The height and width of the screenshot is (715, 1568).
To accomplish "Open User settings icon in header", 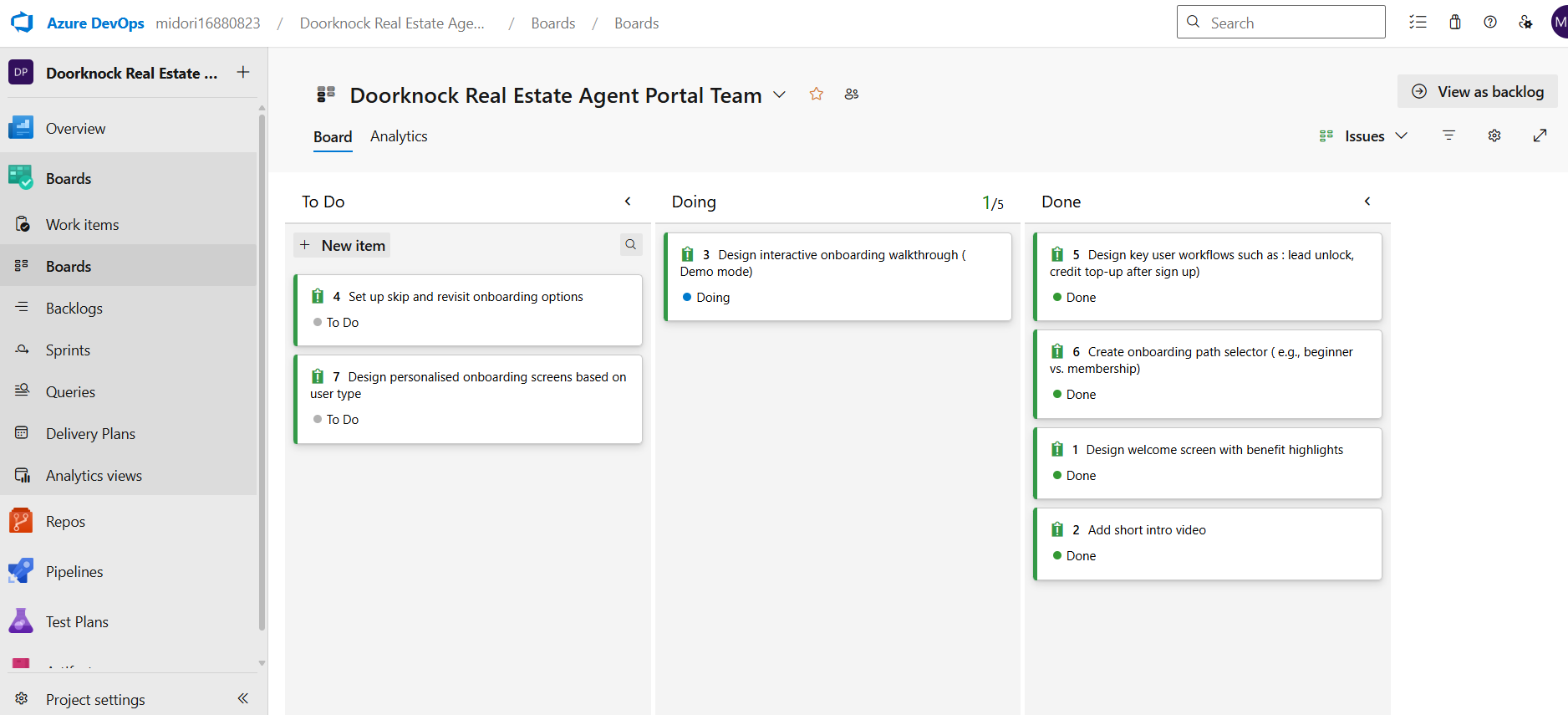I will coord(1525,23).
